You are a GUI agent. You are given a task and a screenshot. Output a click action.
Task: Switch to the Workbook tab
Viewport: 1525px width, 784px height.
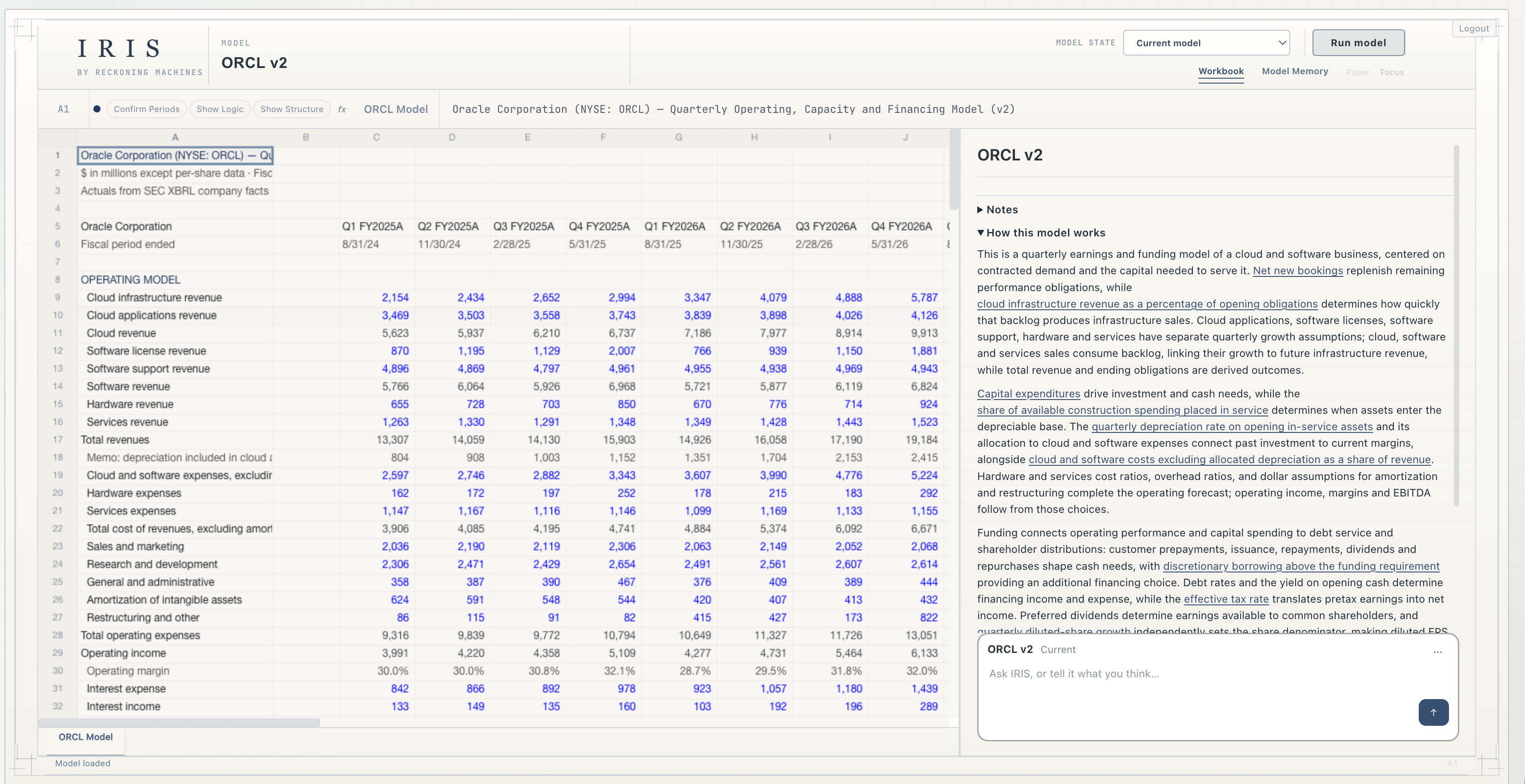(1221, 71)
